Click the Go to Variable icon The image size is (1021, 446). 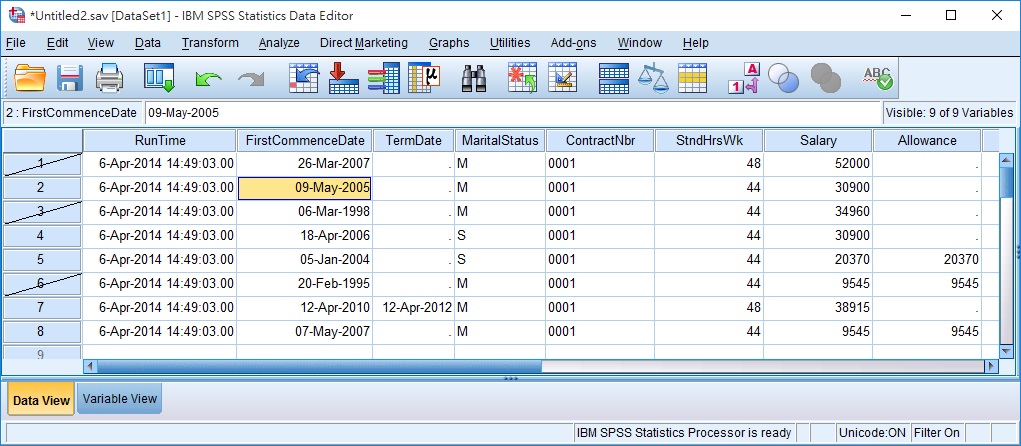point(342,77)
